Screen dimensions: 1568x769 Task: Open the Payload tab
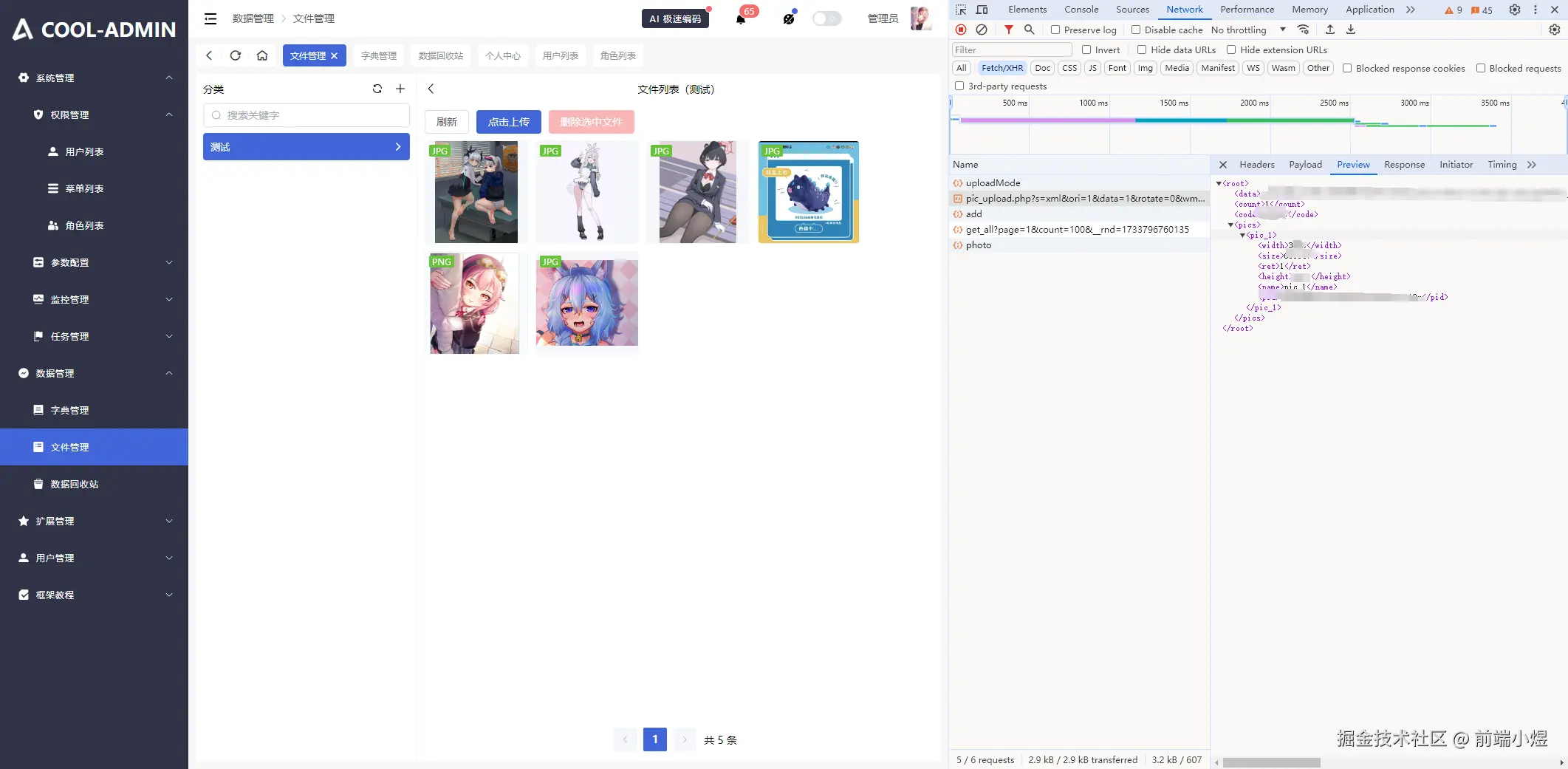coord(1305,165)
